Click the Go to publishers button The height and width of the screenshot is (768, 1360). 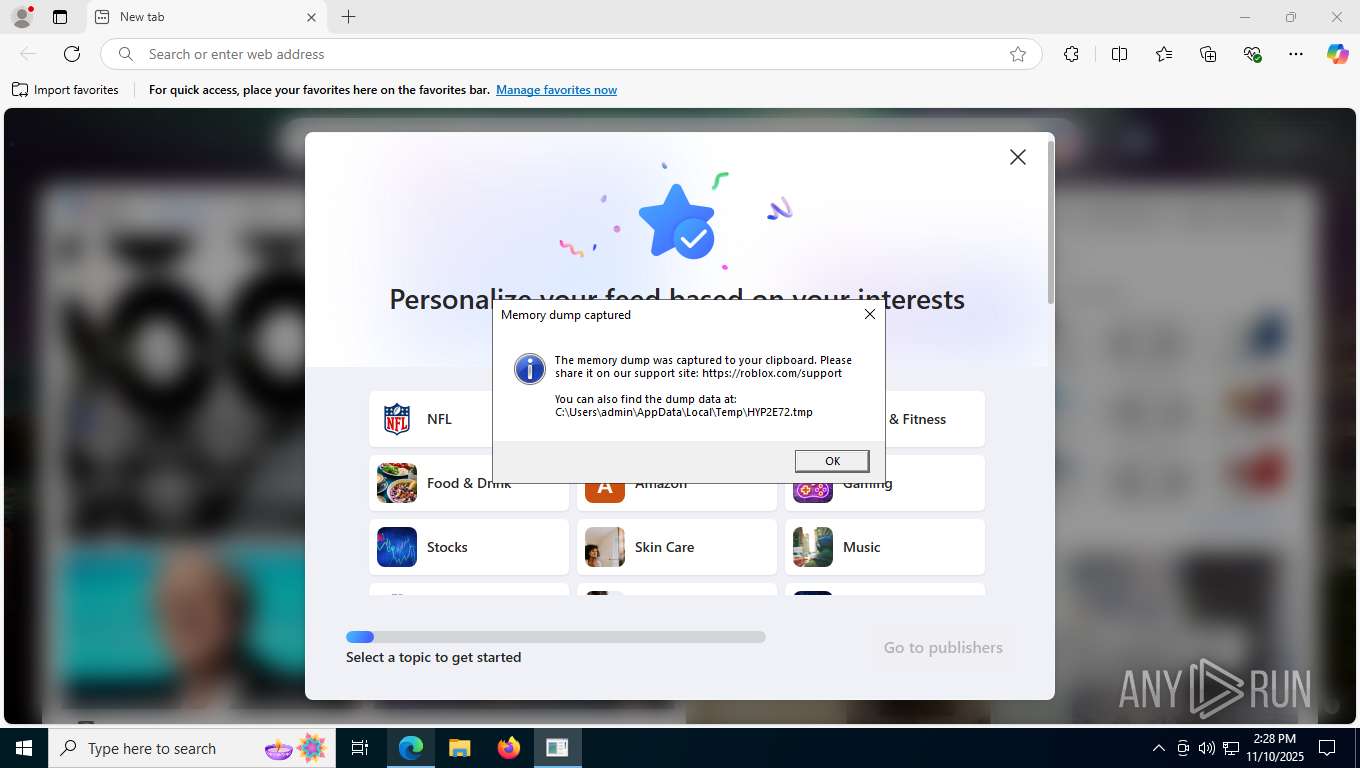943,648
